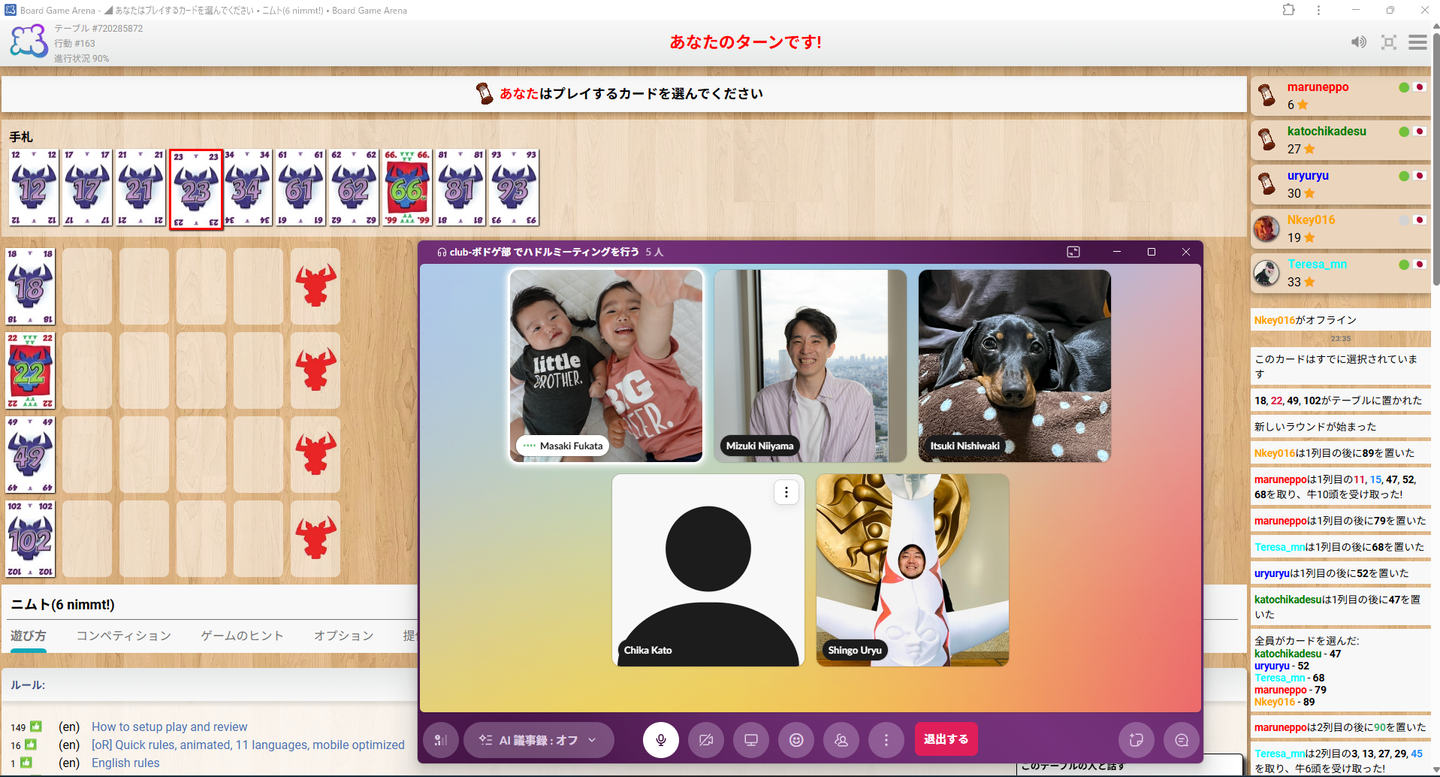The image size is (1440, 777).
Task: Select Shingo Uryu's video tile
Action: 912,570
